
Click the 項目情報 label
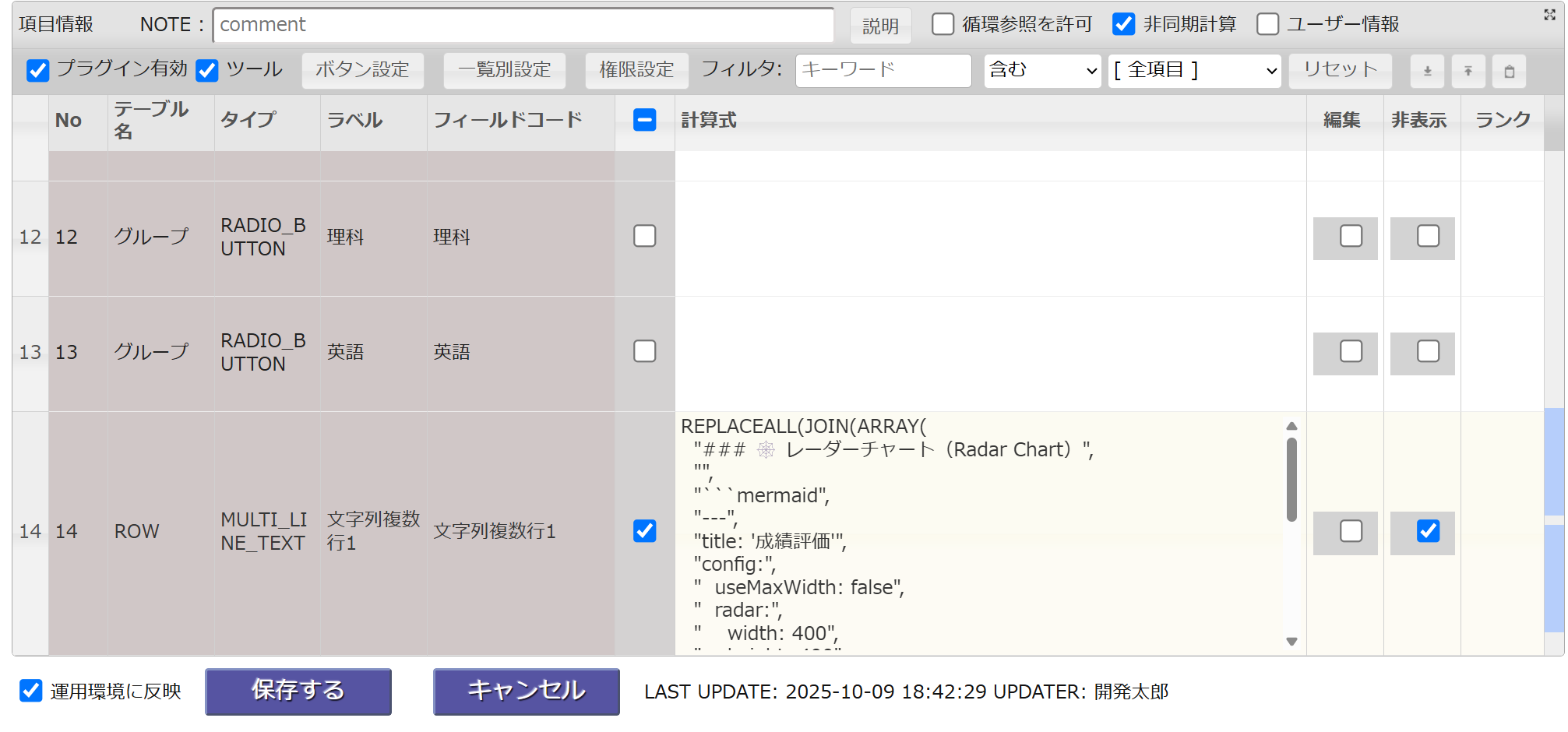[56, 24]
